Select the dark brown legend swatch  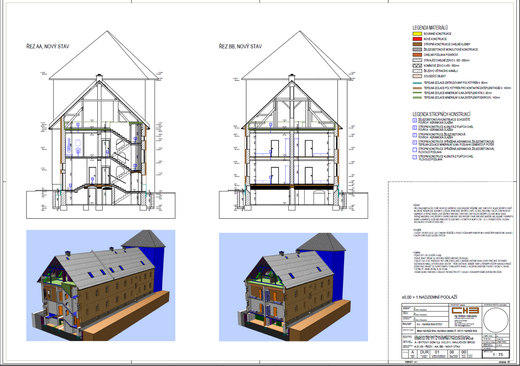coord(417,44)
